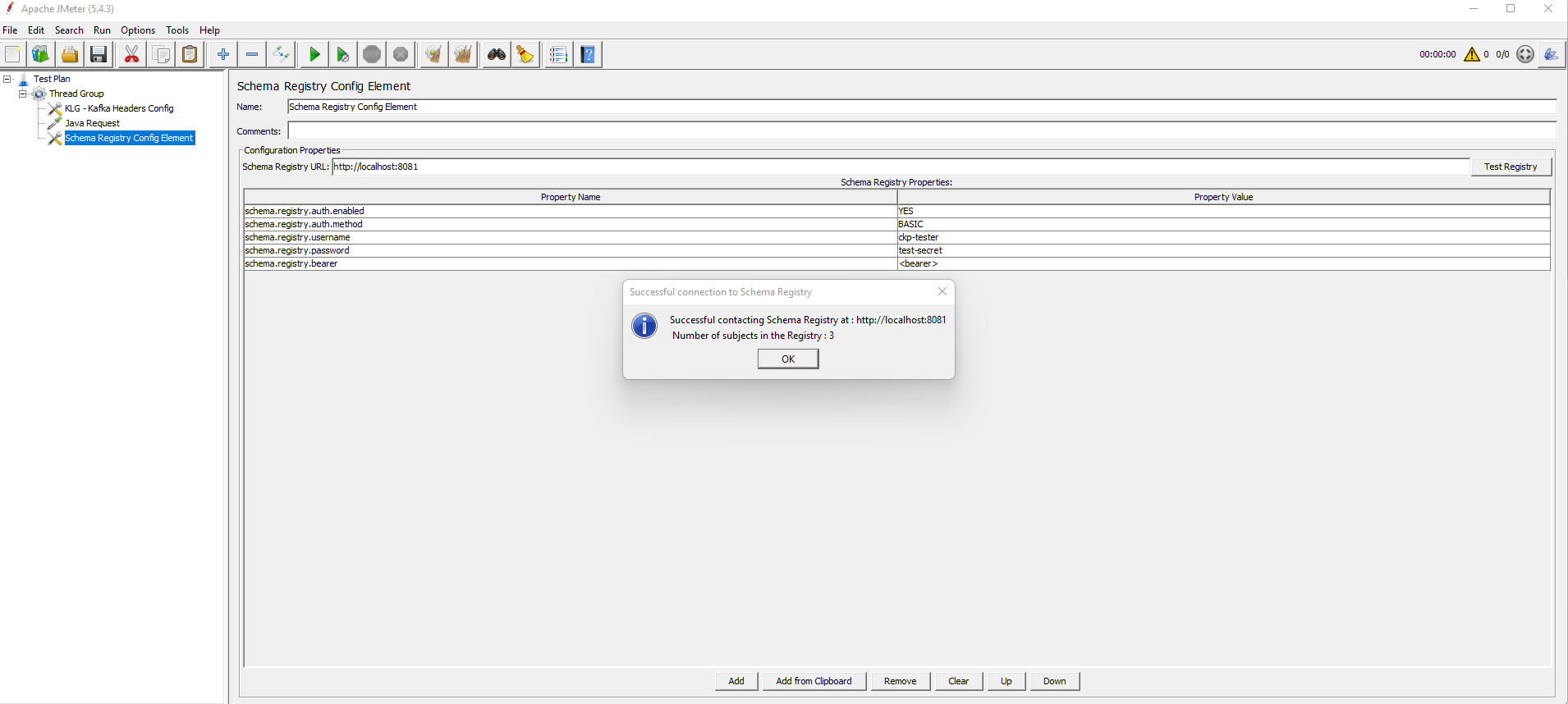Image resolution: width=1568 pixels, height=704 pixels.
Task: Click the Property Name column header
Action: (x=571, y=197)
